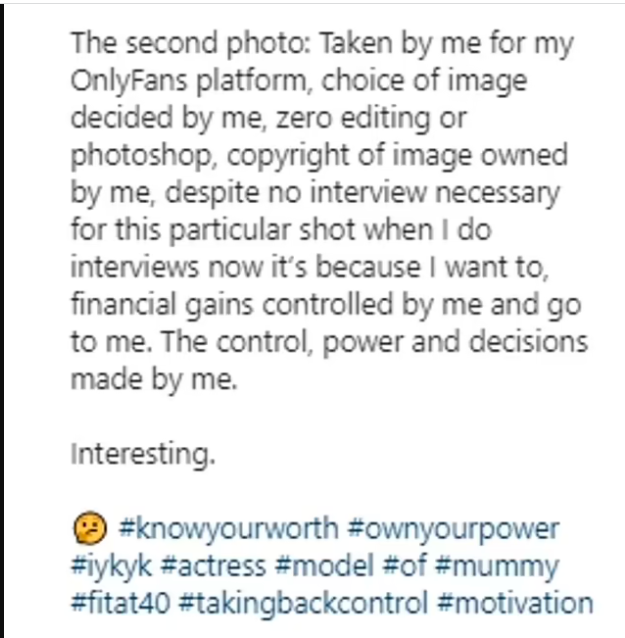Open the #takingbackcontrol hashtag
This screenshot has height=638, width=625.
tap(304, 603)
